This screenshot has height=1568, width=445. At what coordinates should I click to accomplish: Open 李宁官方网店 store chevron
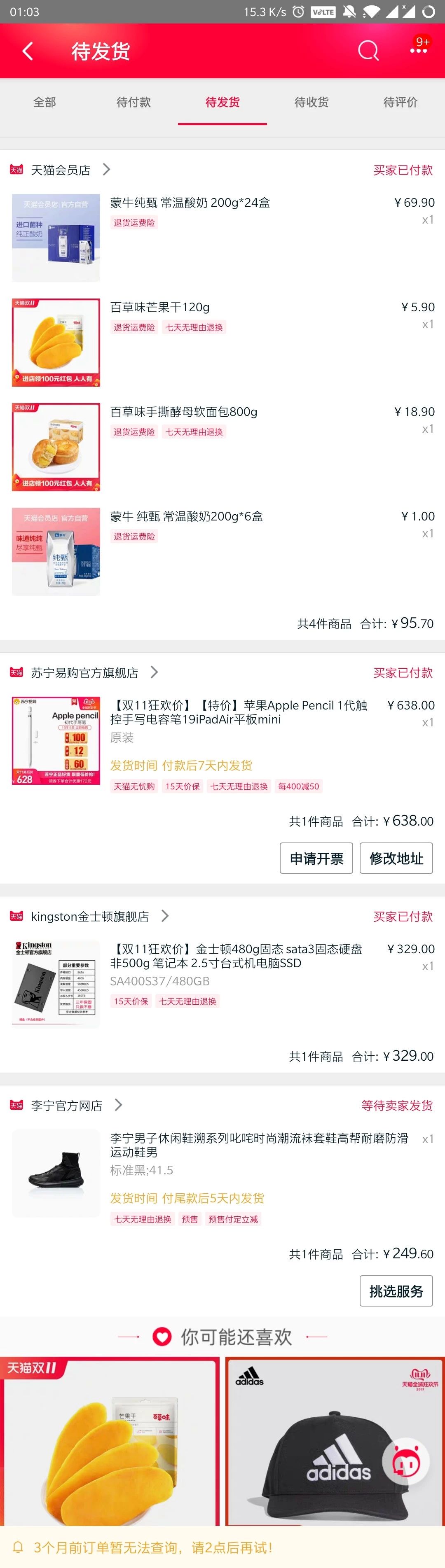click(x=118, y=1104)
